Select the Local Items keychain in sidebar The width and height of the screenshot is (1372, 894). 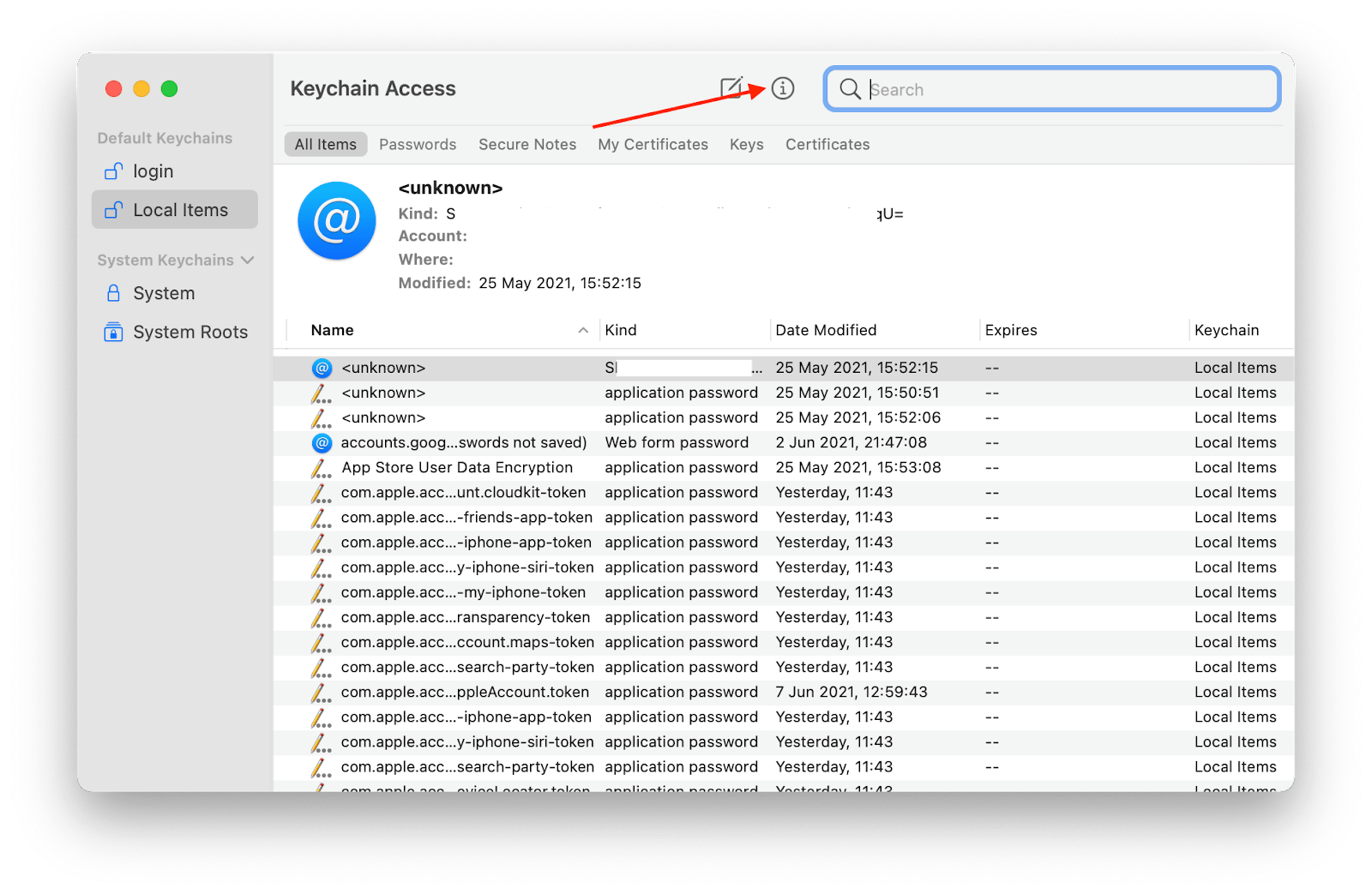180,209
